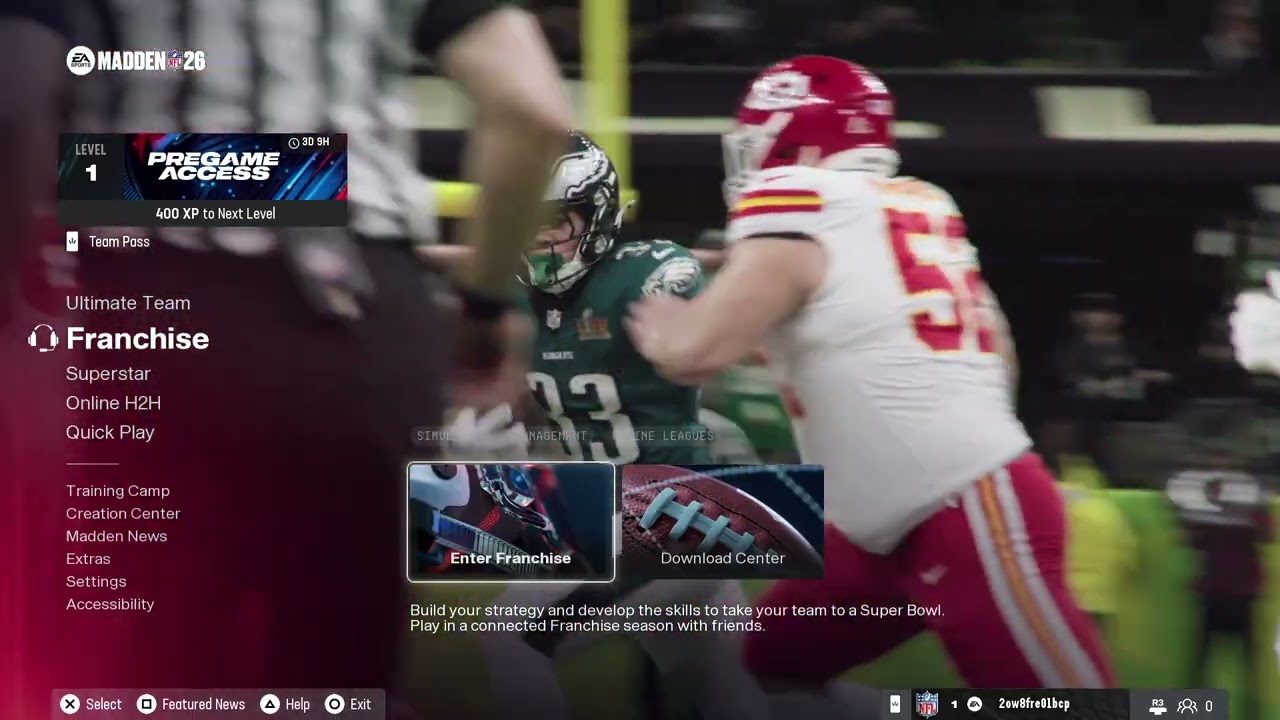Click the headset icon beside Franchise
Image resolution: width=1280 pixels, height=720 pixels.
tap(43, 338)
